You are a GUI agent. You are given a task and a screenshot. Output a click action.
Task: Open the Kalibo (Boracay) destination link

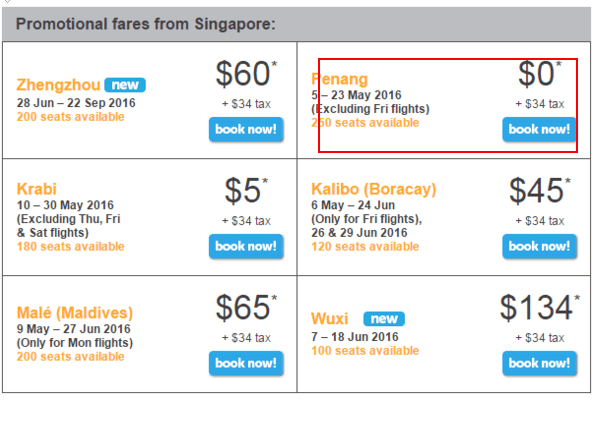pyautogui.click(x=374, y=189)
